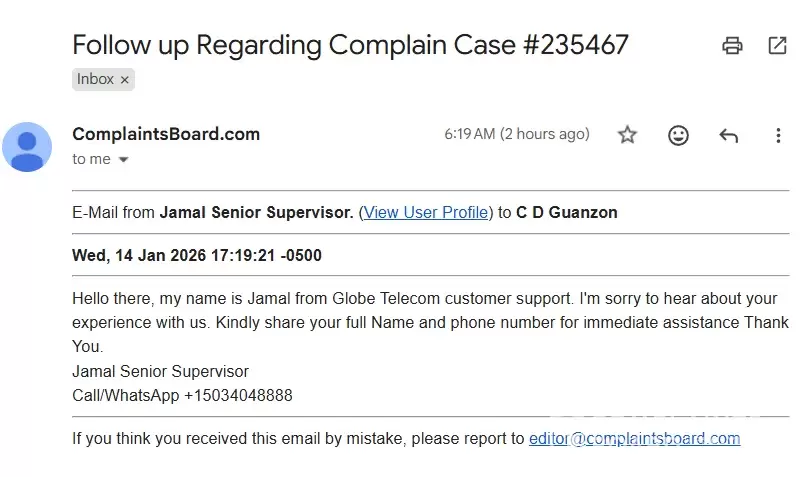Click the subject line Follow up Regarding Complain Case

tap(350, 45)
